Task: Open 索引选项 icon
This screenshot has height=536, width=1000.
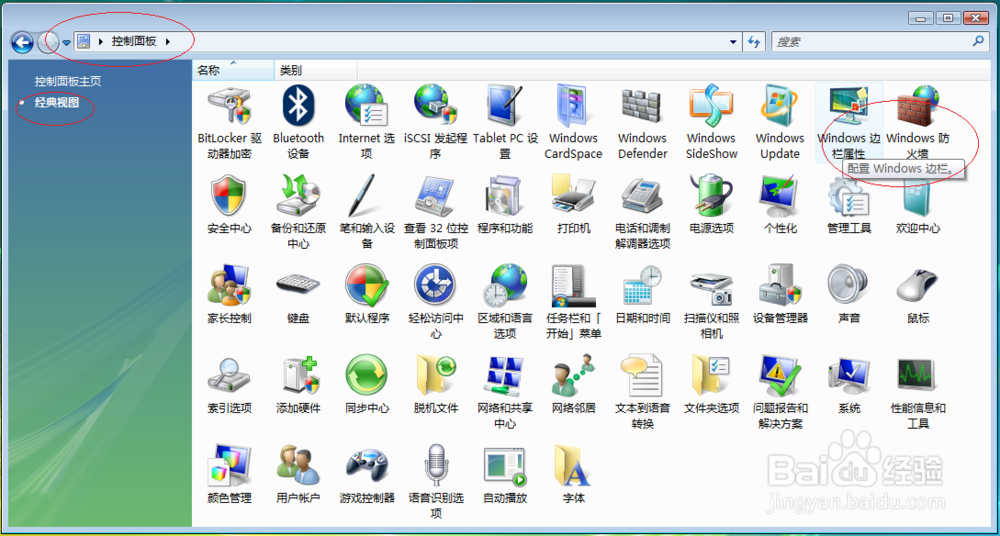Action: click(229, 376)
